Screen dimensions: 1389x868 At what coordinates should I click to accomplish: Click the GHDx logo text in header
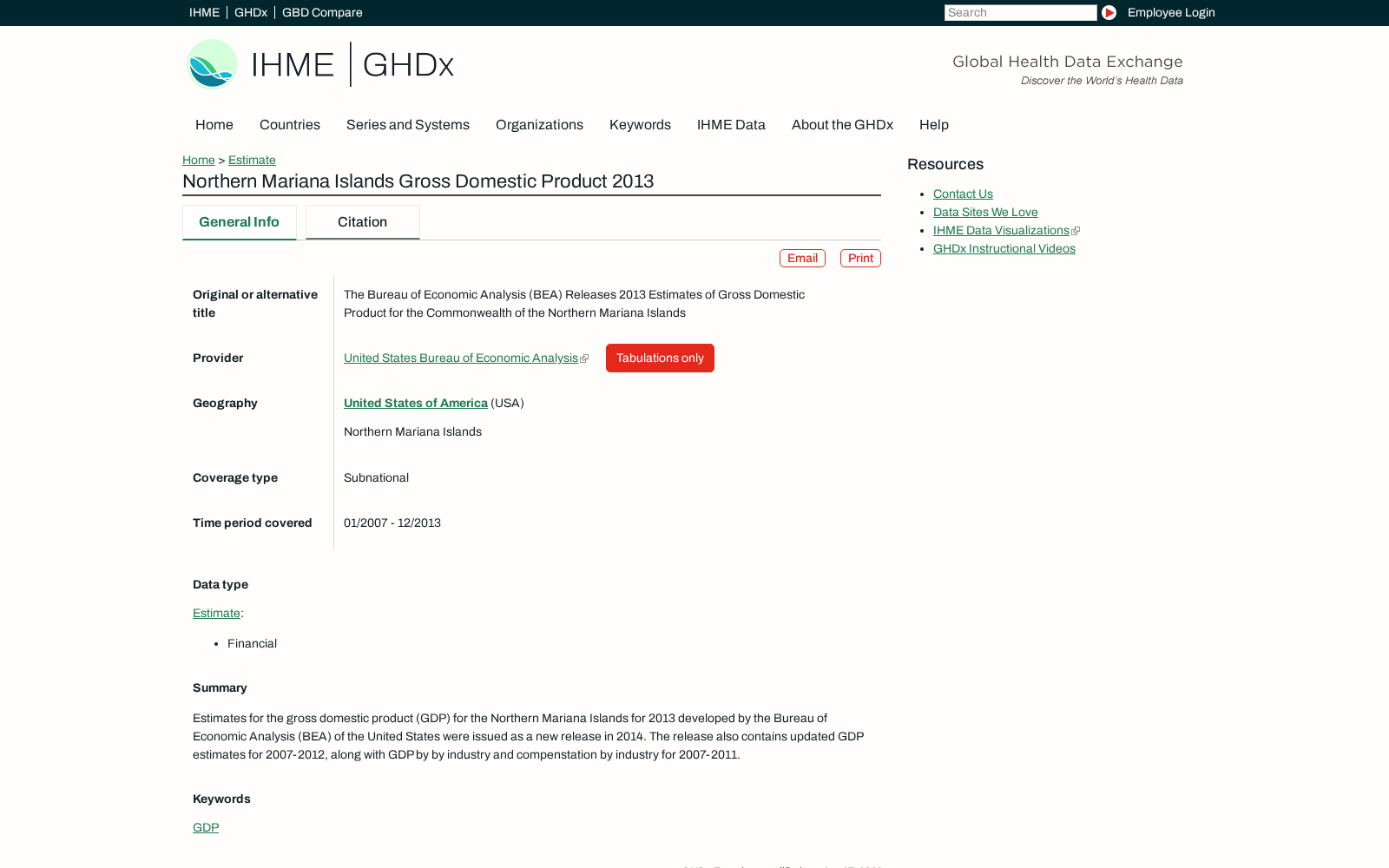coord(408,65)
